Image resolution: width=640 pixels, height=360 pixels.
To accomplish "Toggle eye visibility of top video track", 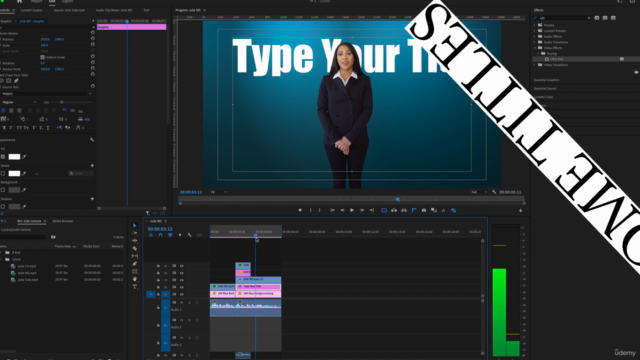I will (x=182, y=266).
